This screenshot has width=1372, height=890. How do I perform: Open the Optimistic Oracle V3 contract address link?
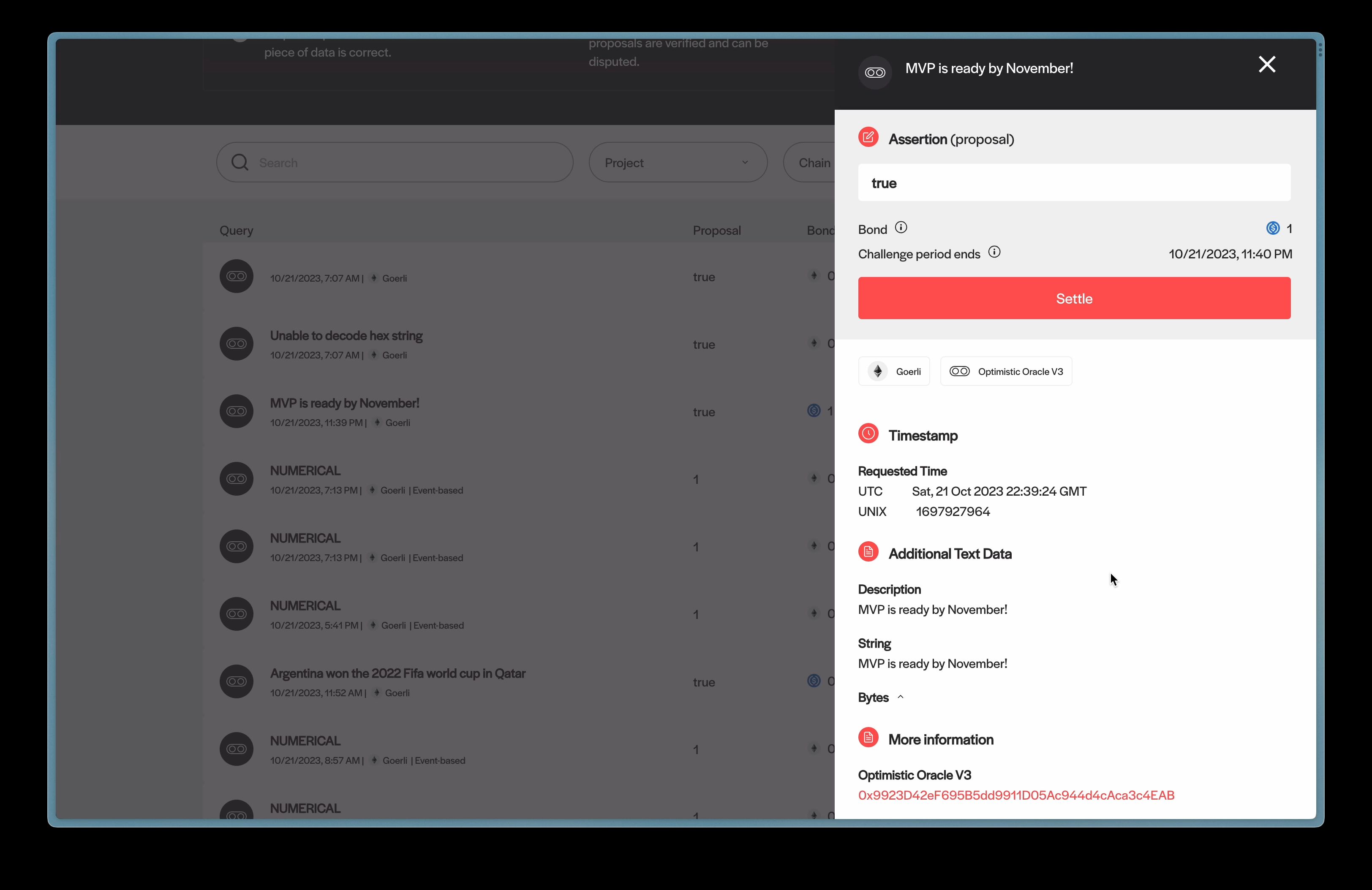1016,795
